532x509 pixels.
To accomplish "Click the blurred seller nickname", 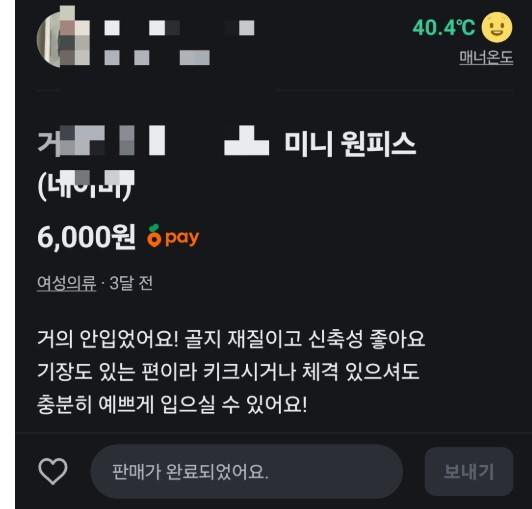I will [179, 28].
